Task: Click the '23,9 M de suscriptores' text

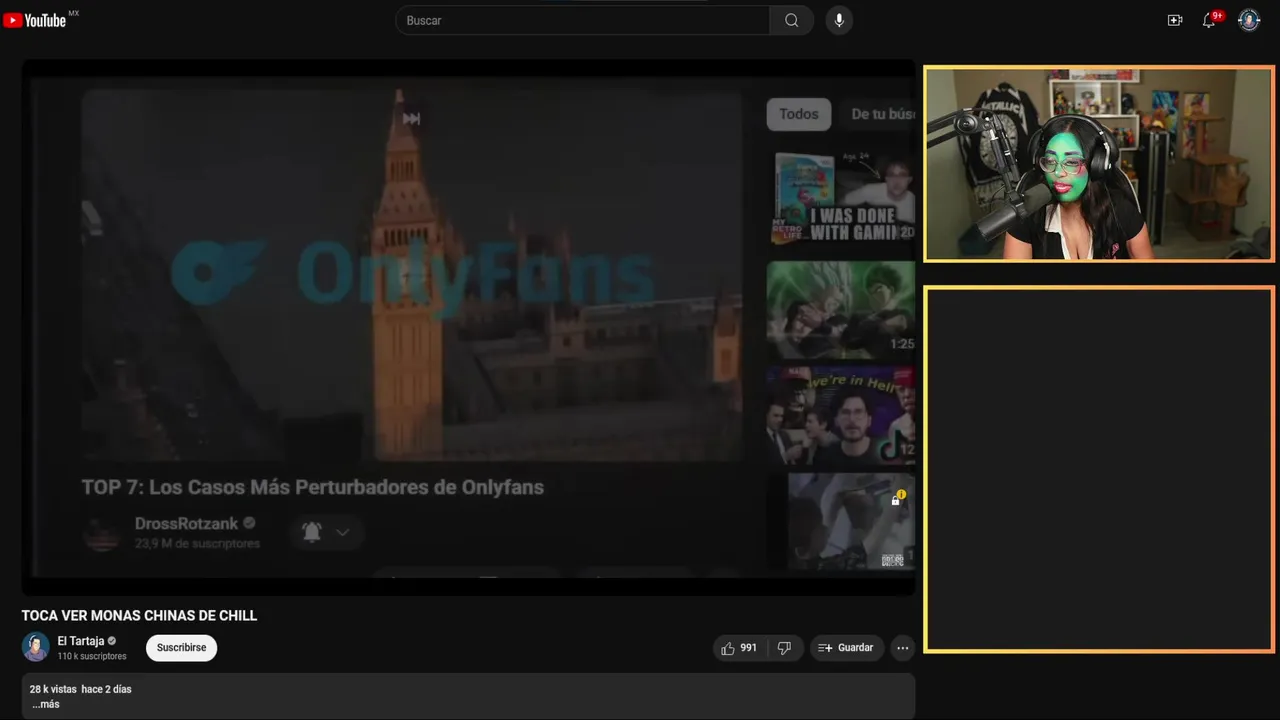Action: pos(198,543)
